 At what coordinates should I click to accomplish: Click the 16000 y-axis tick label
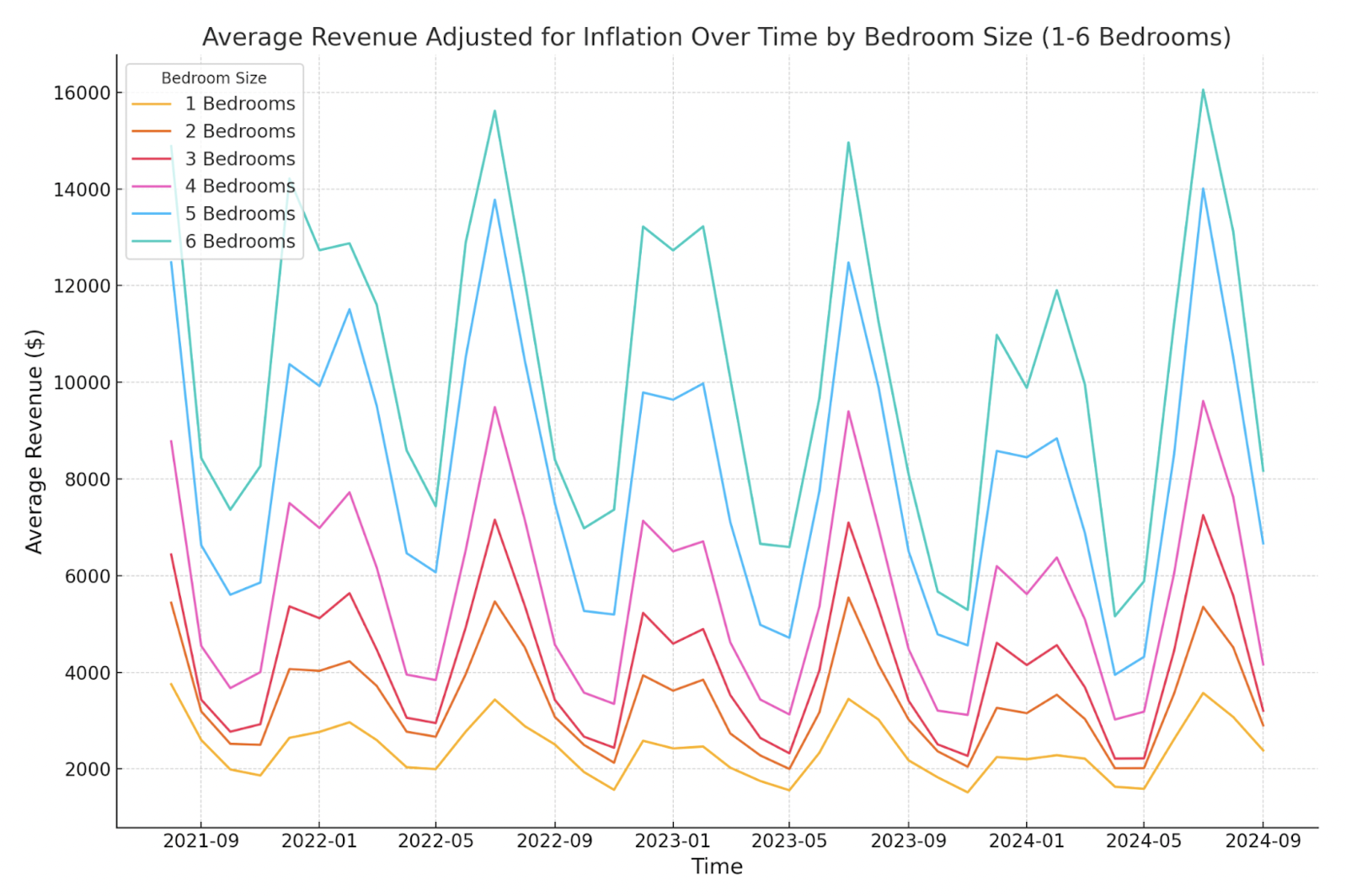coord(82,93)
